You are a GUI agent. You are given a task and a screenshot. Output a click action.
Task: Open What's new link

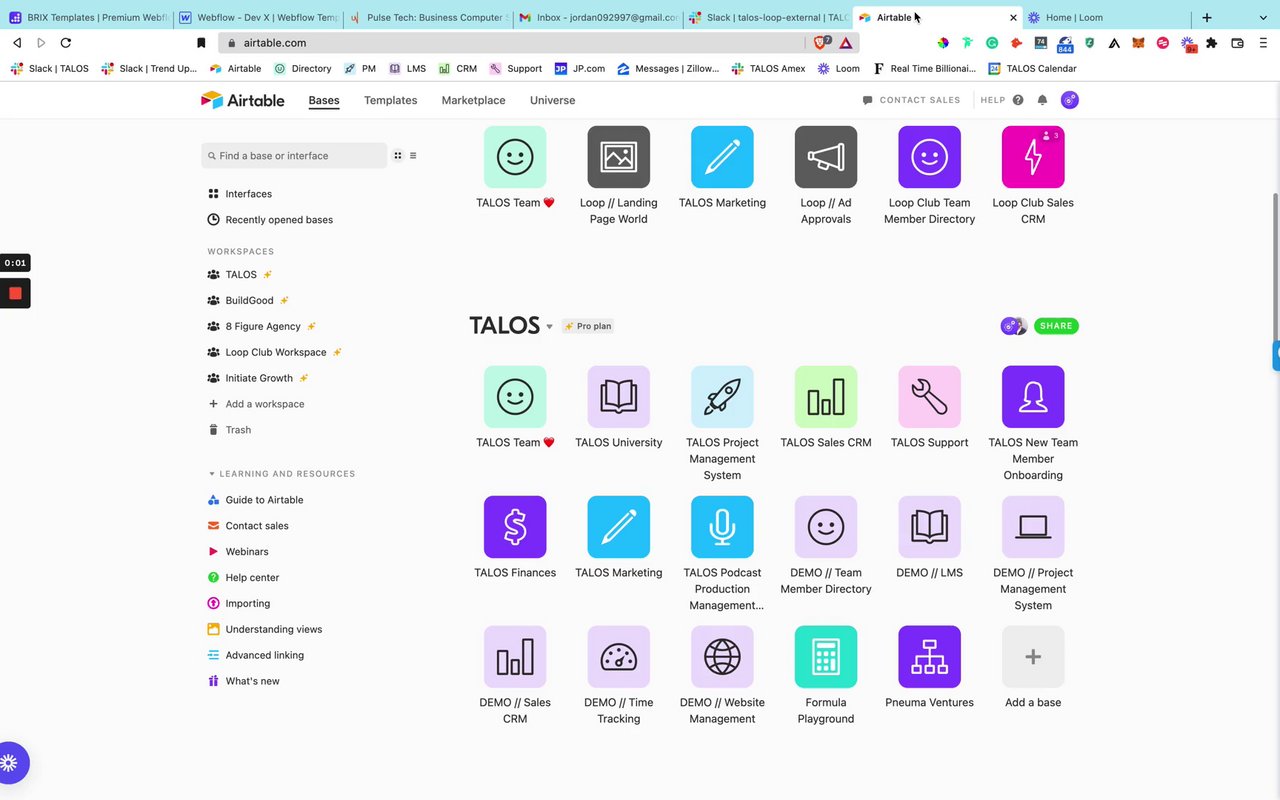(x=243, y=682)
